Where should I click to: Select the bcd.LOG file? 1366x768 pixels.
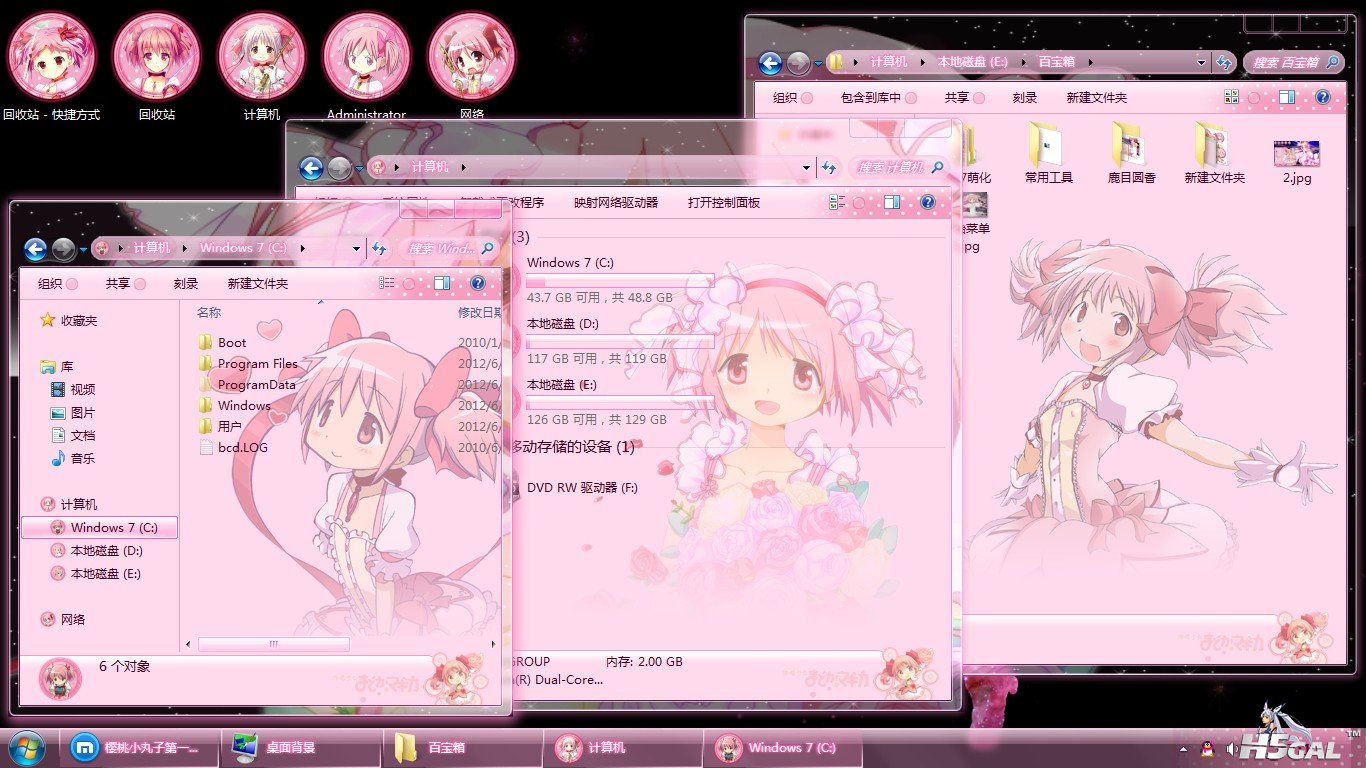pyautogui.click(x=233, y=447)
